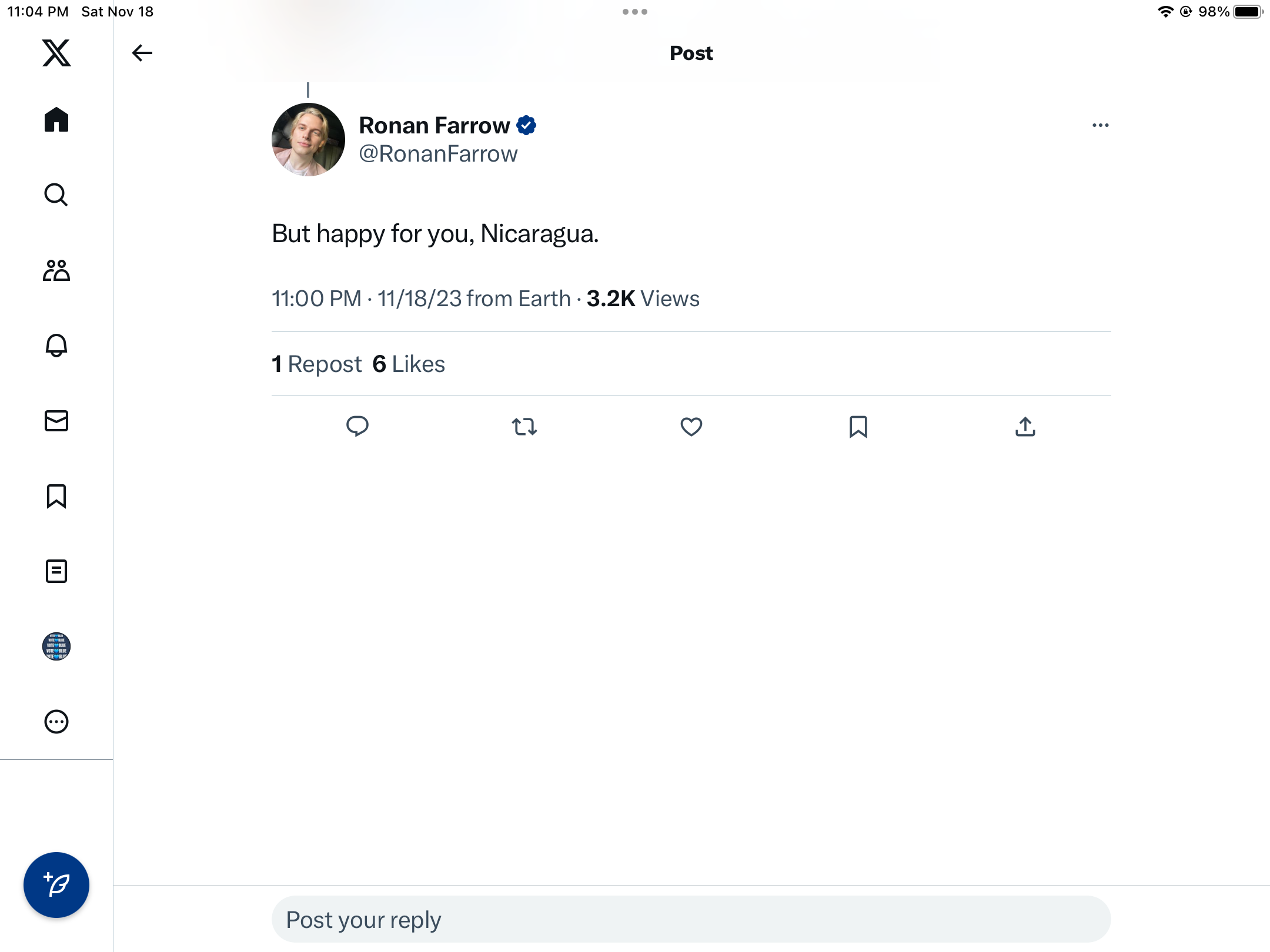Viewport: 1270px width, 952px height.
Task: Like the post with heart icon
Action: [x=691, y=427]
